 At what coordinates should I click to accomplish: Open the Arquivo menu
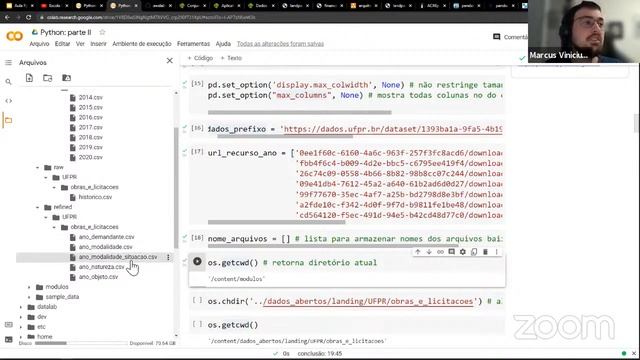click(39, 44)
